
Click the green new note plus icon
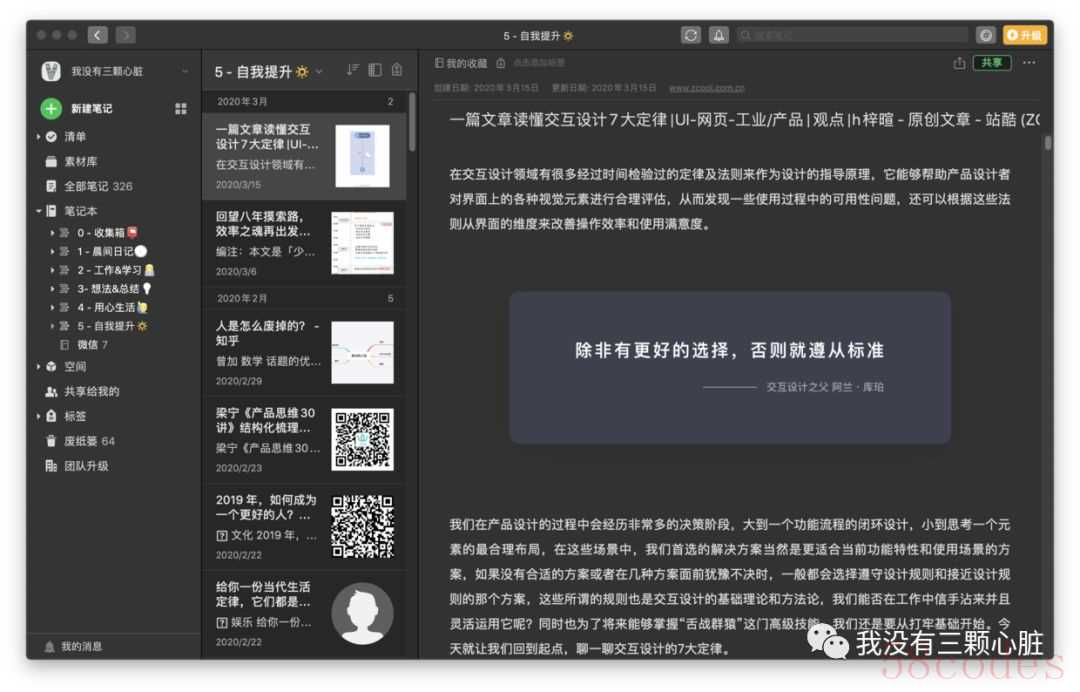(51, 108)
